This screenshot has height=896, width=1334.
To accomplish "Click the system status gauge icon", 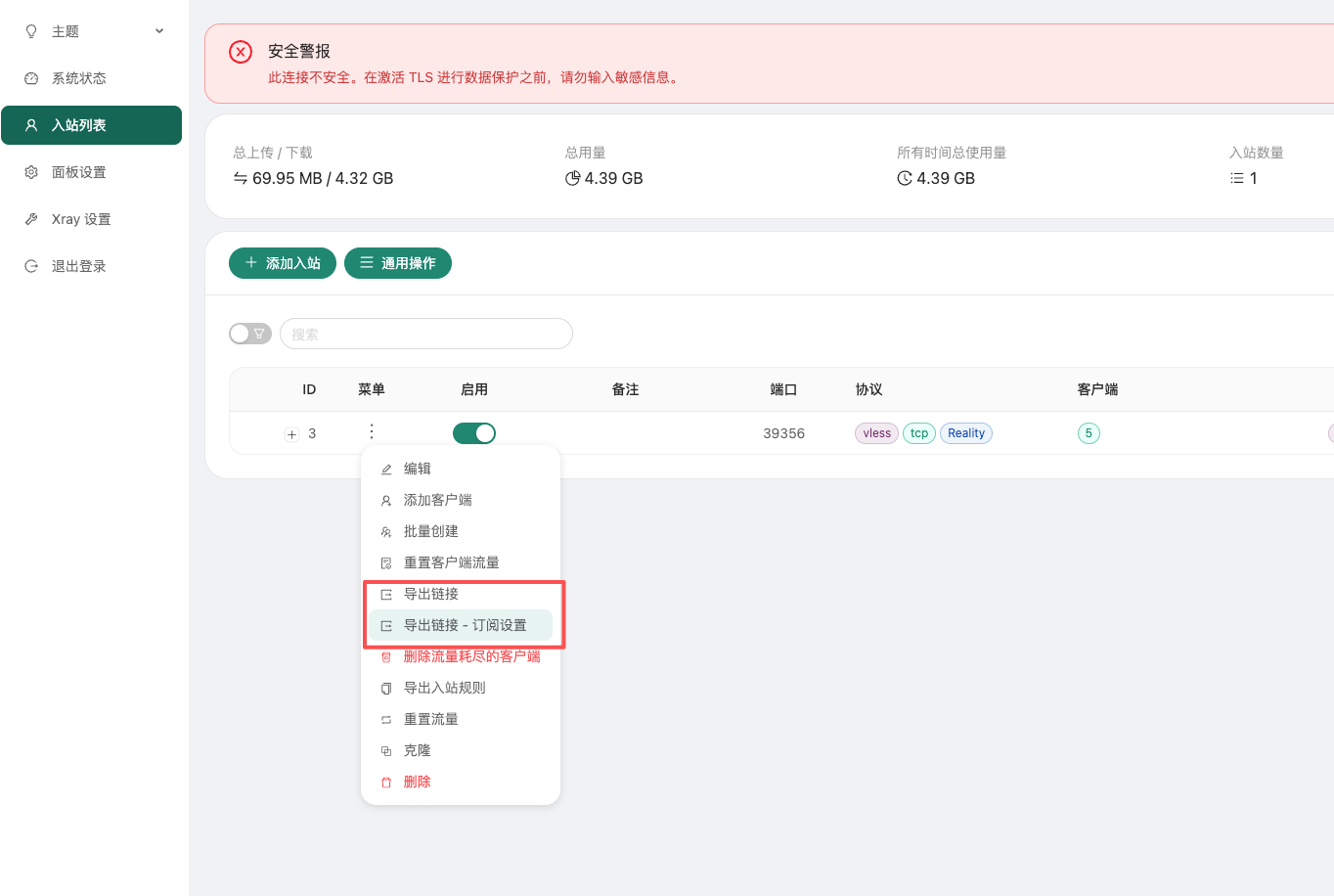I will pyautogui.click(x=31, y=78).
